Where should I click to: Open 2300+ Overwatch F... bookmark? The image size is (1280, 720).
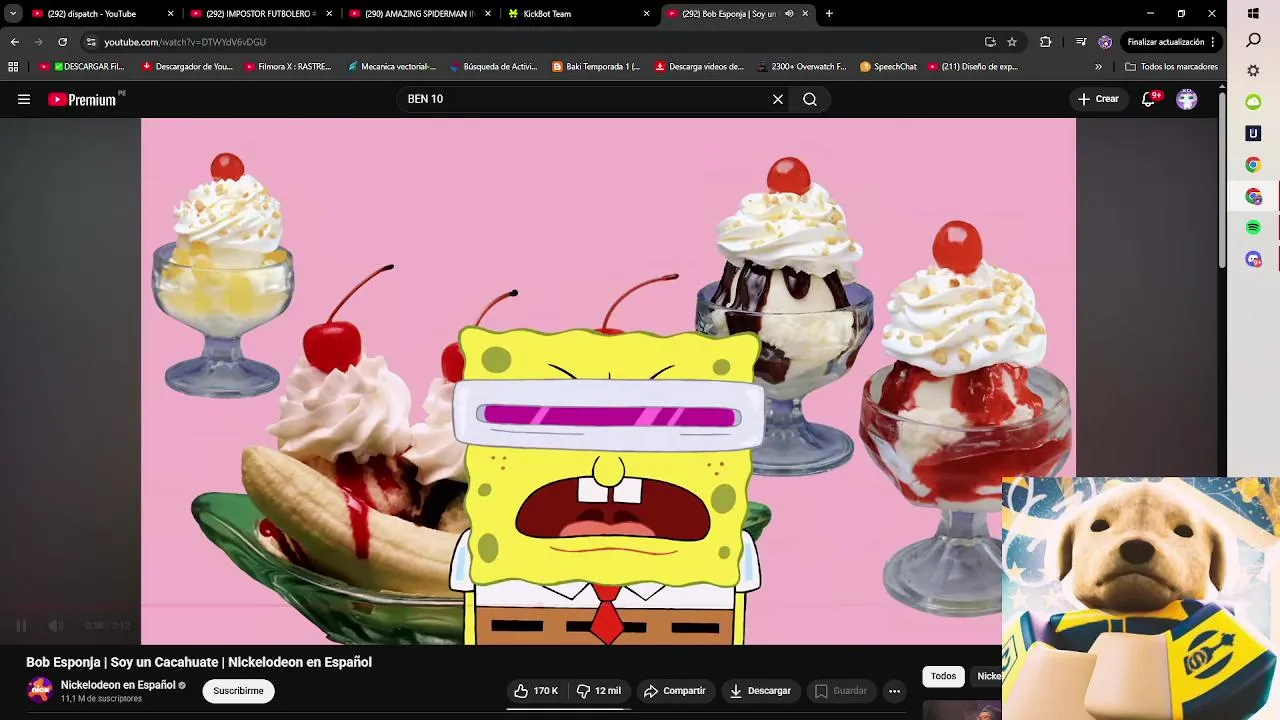tap(802, 67)
